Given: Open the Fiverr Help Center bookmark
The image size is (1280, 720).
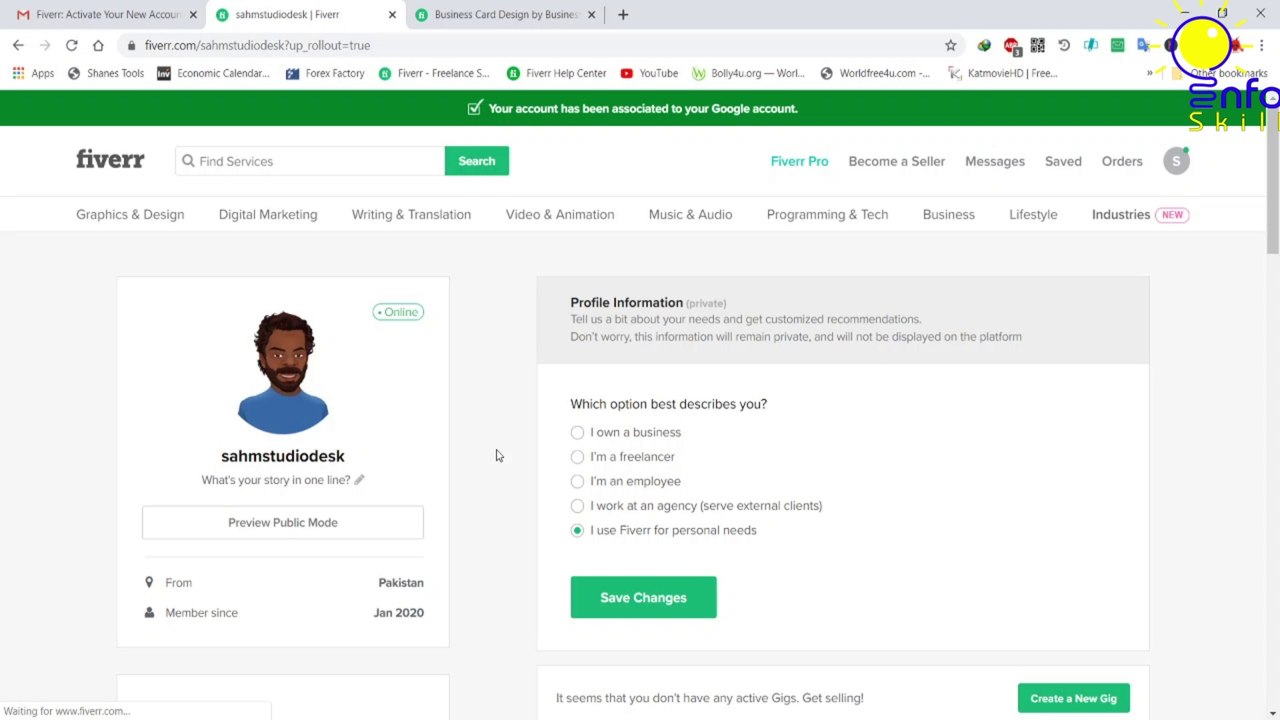Looking at the screenshot, I should 556,73.
